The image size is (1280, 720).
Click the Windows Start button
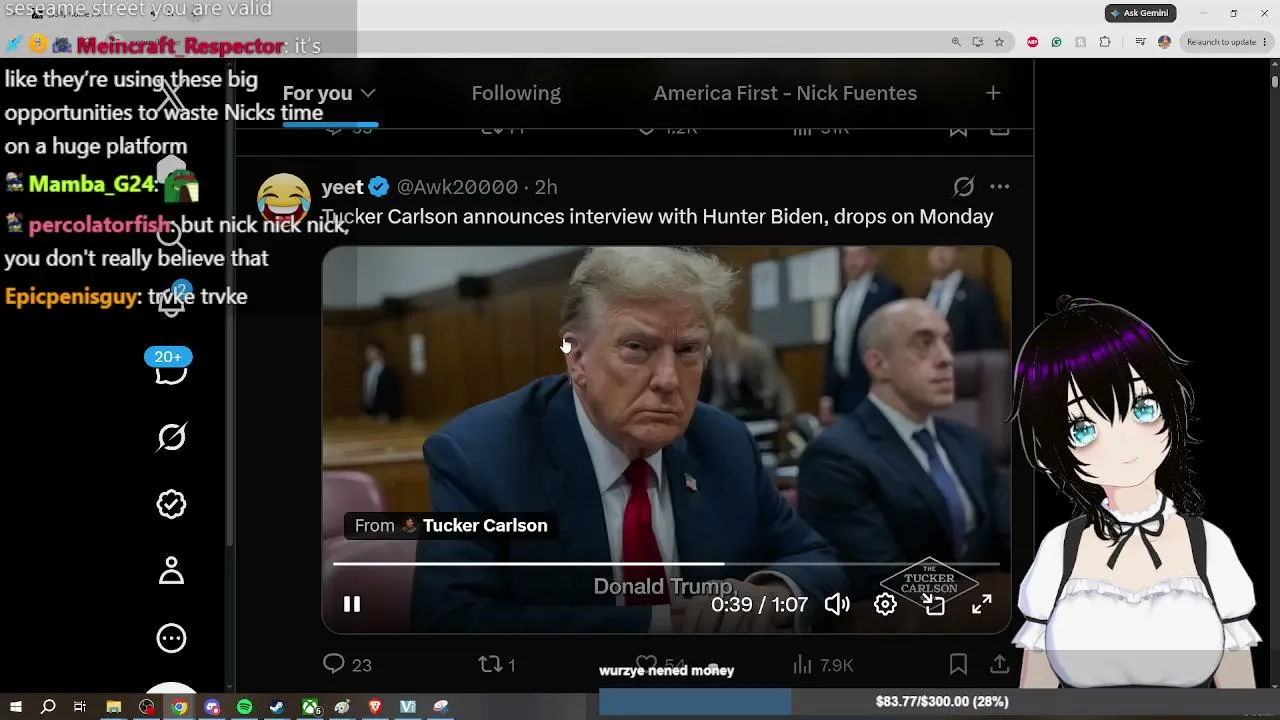click(x=15, y=707)
